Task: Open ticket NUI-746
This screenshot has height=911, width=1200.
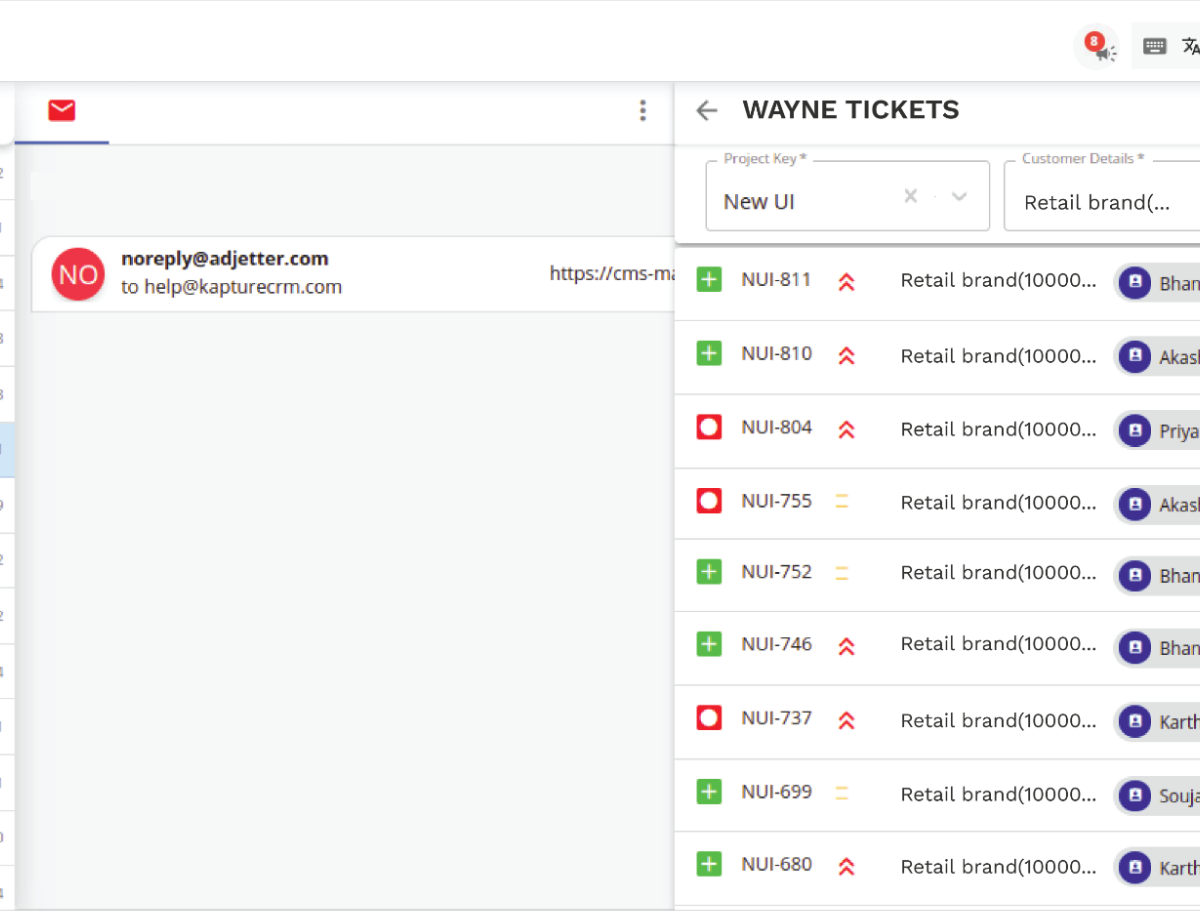Action: tap(776, 644)
